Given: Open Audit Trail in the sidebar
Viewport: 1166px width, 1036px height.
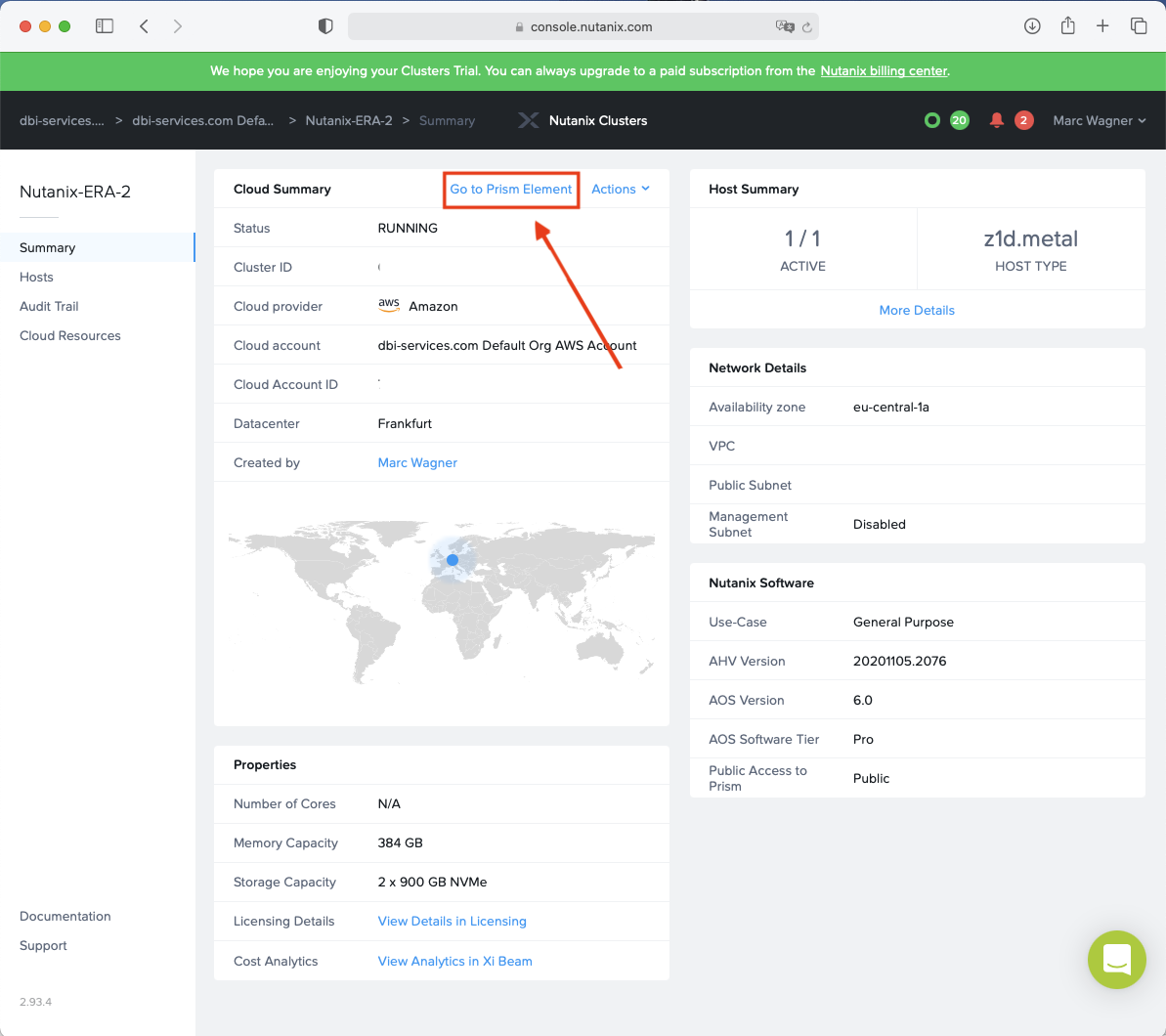Looking at the screenshot, I should click(49, 307).
